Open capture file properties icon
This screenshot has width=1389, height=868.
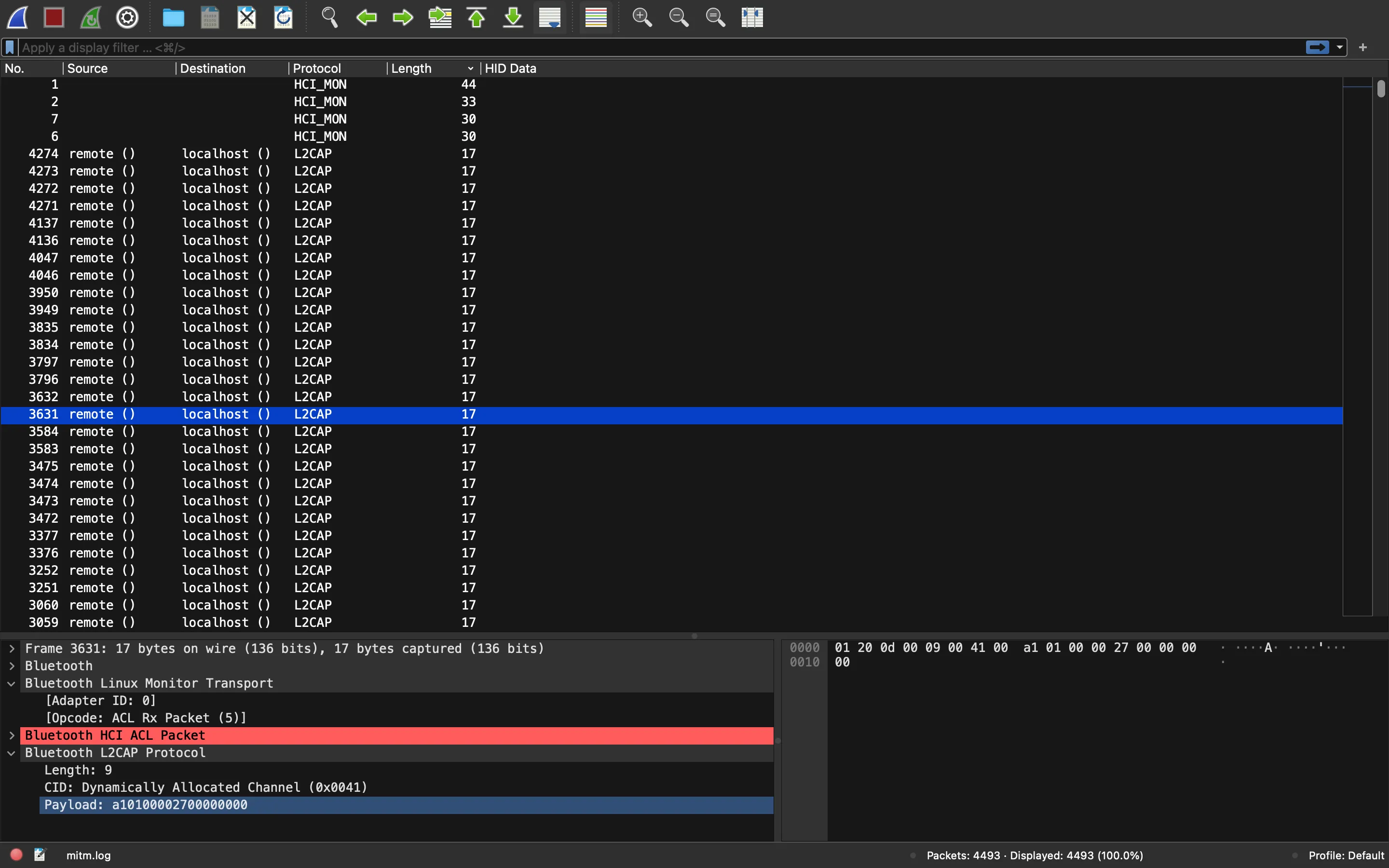point(40,855)
